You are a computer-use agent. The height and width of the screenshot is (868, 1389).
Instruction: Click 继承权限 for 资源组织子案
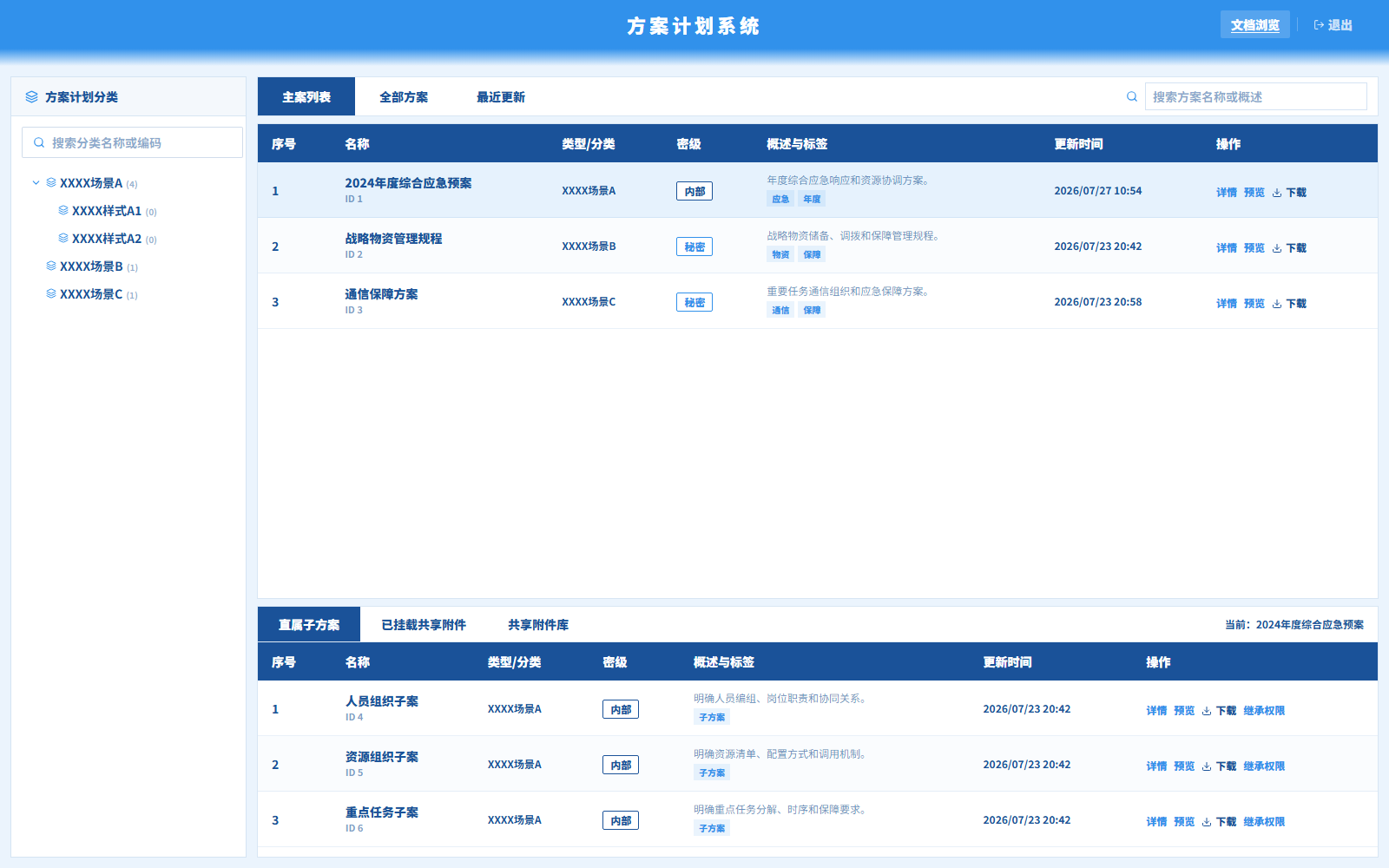click(1264, 766)
